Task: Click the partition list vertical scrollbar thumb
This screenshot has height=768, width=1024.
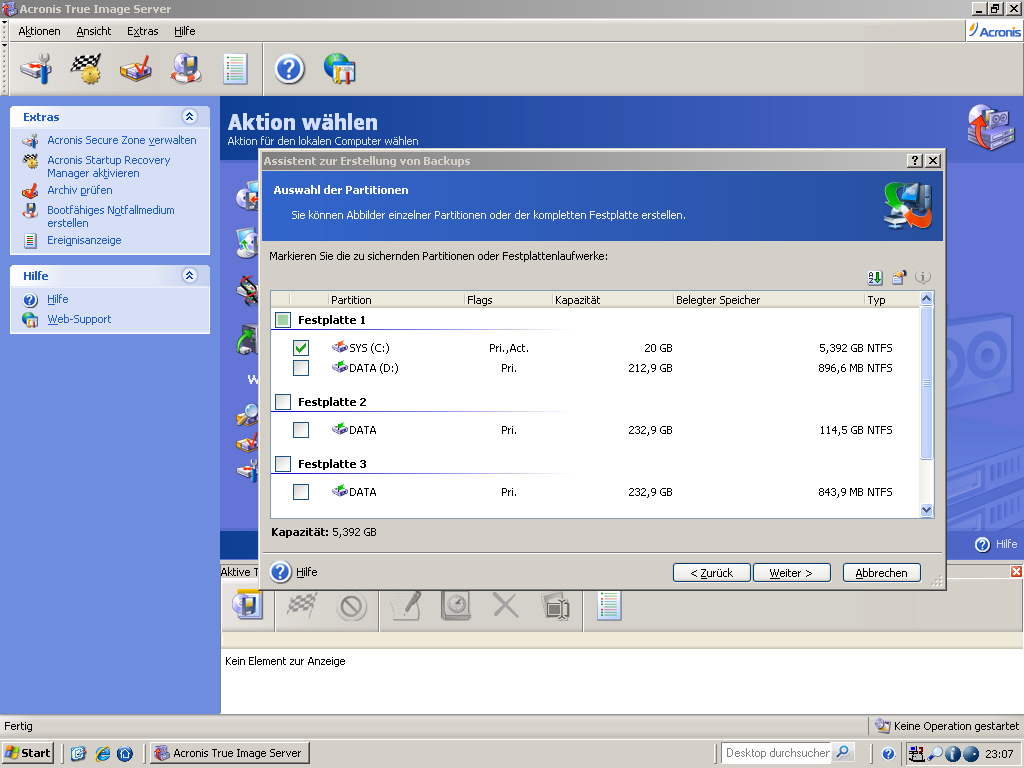Action: click(926, 383)
